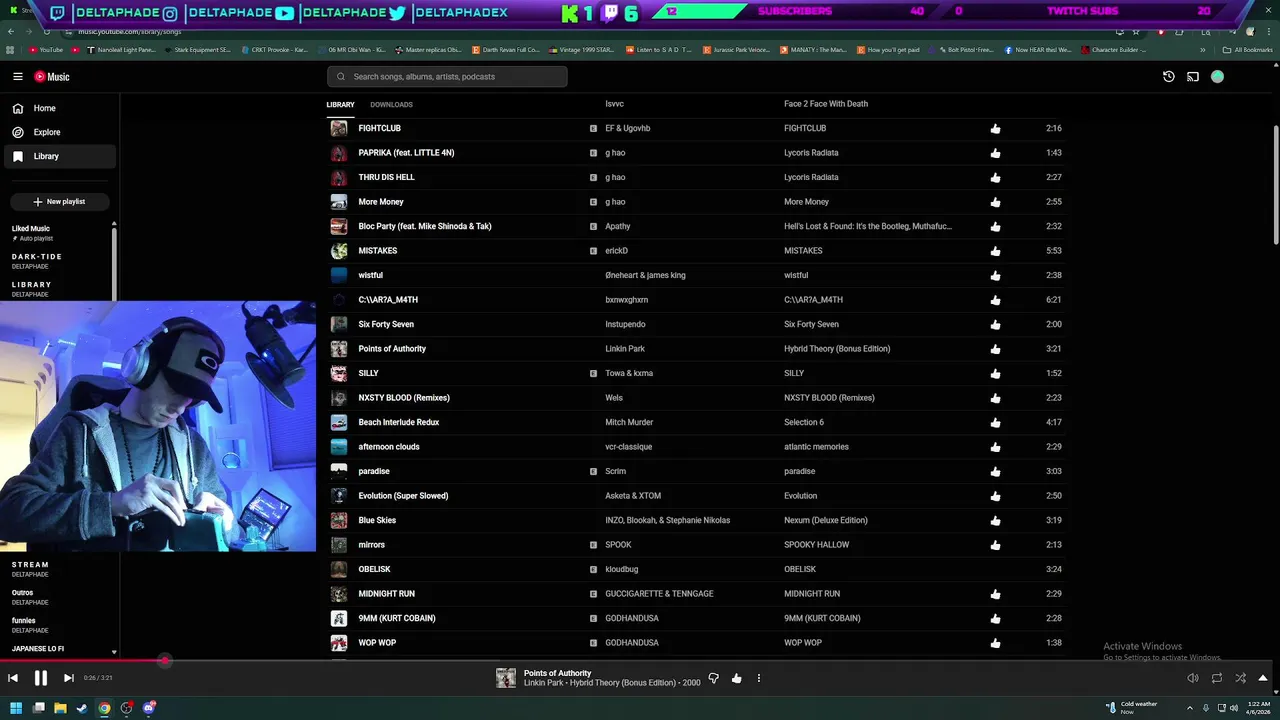Viewport: 1280px width, 720px height.
Task: Open Google Chrome taskbar icon
Action: click(x=104, y=708)
